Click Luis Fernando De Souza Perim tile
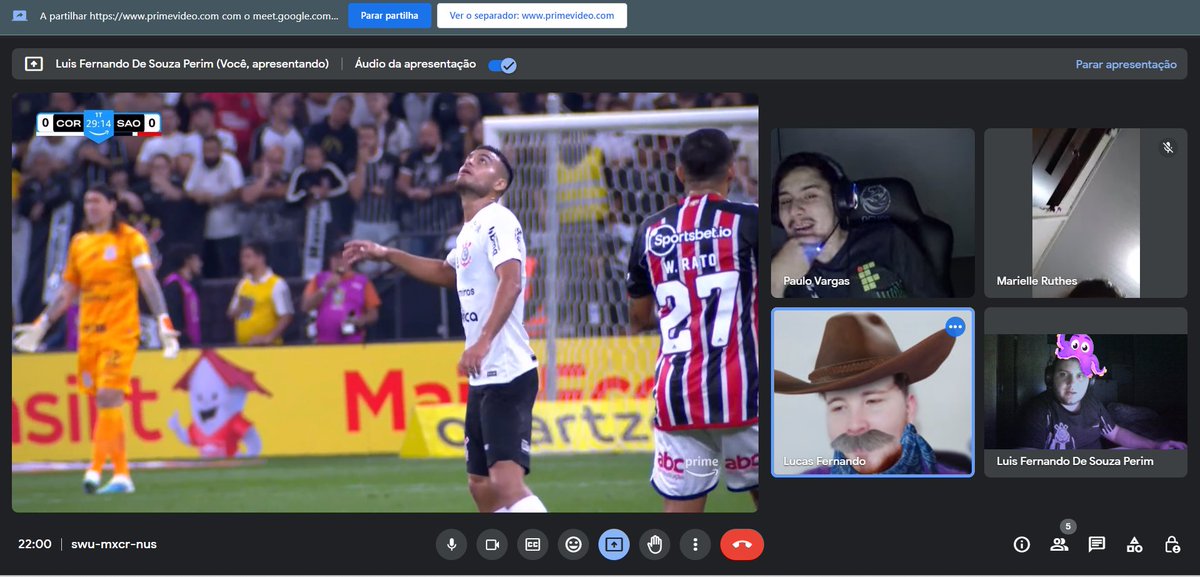The image size is (1200, 577). (1086, 392)
